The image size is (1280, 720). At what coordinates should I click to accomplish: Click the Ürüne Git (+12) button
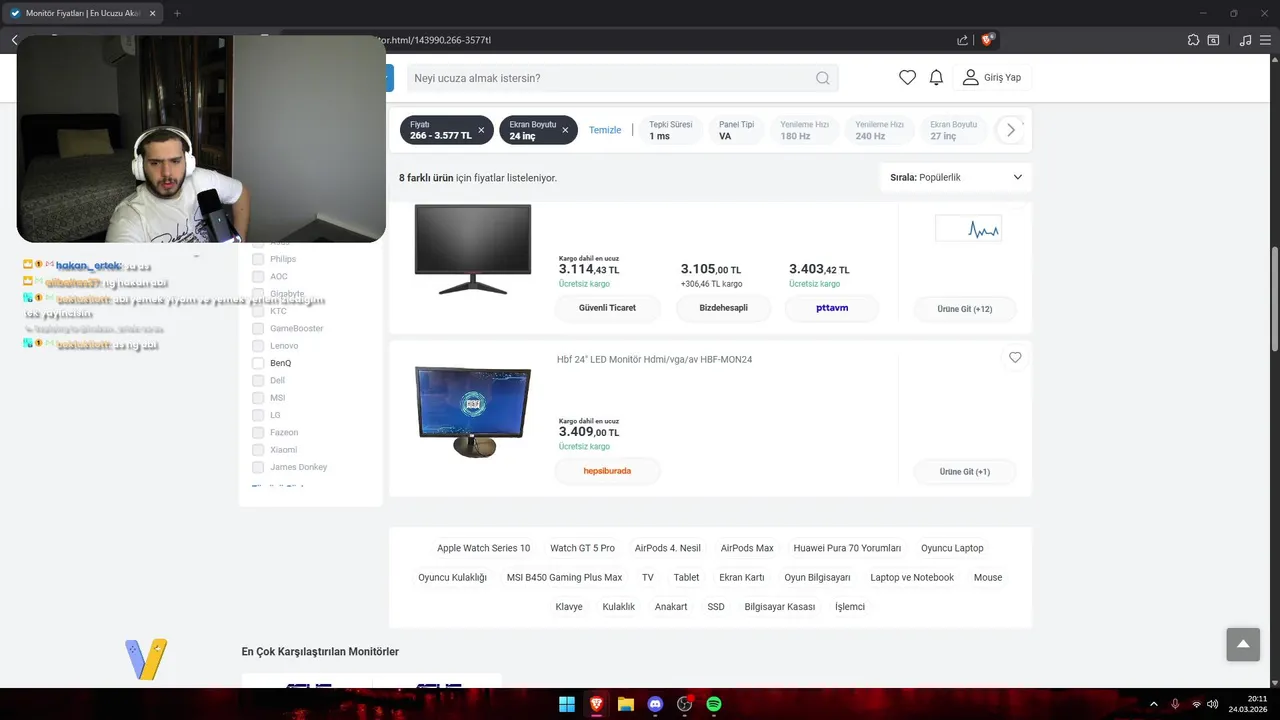(x=965, y=309)
